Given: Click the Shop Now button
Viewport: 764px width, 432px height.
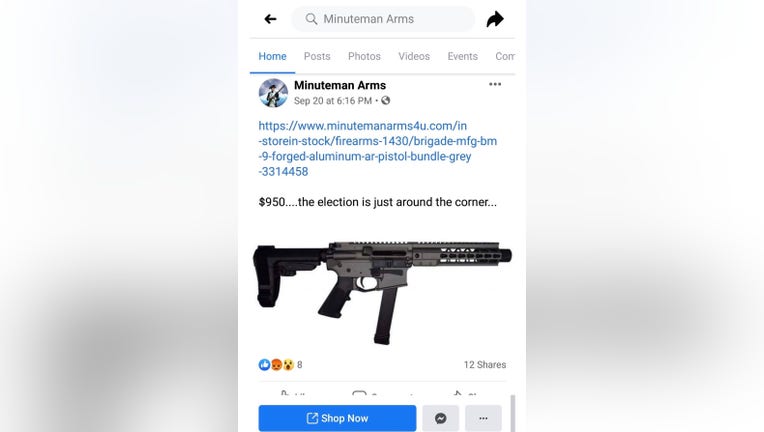Looking at the screenshot, I should tap(337, 418).
